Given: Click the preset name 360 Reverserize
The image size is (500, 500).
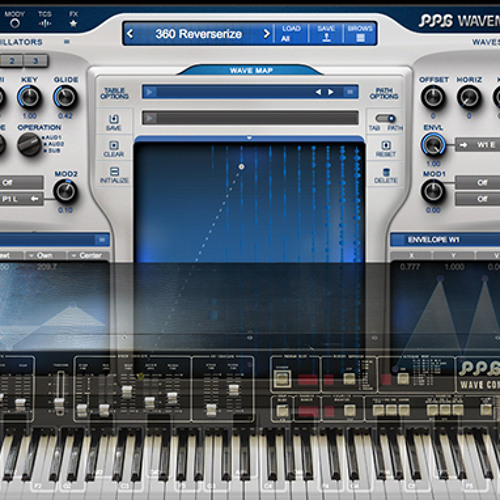Looking at the screenshot, I should pos(198,34).
